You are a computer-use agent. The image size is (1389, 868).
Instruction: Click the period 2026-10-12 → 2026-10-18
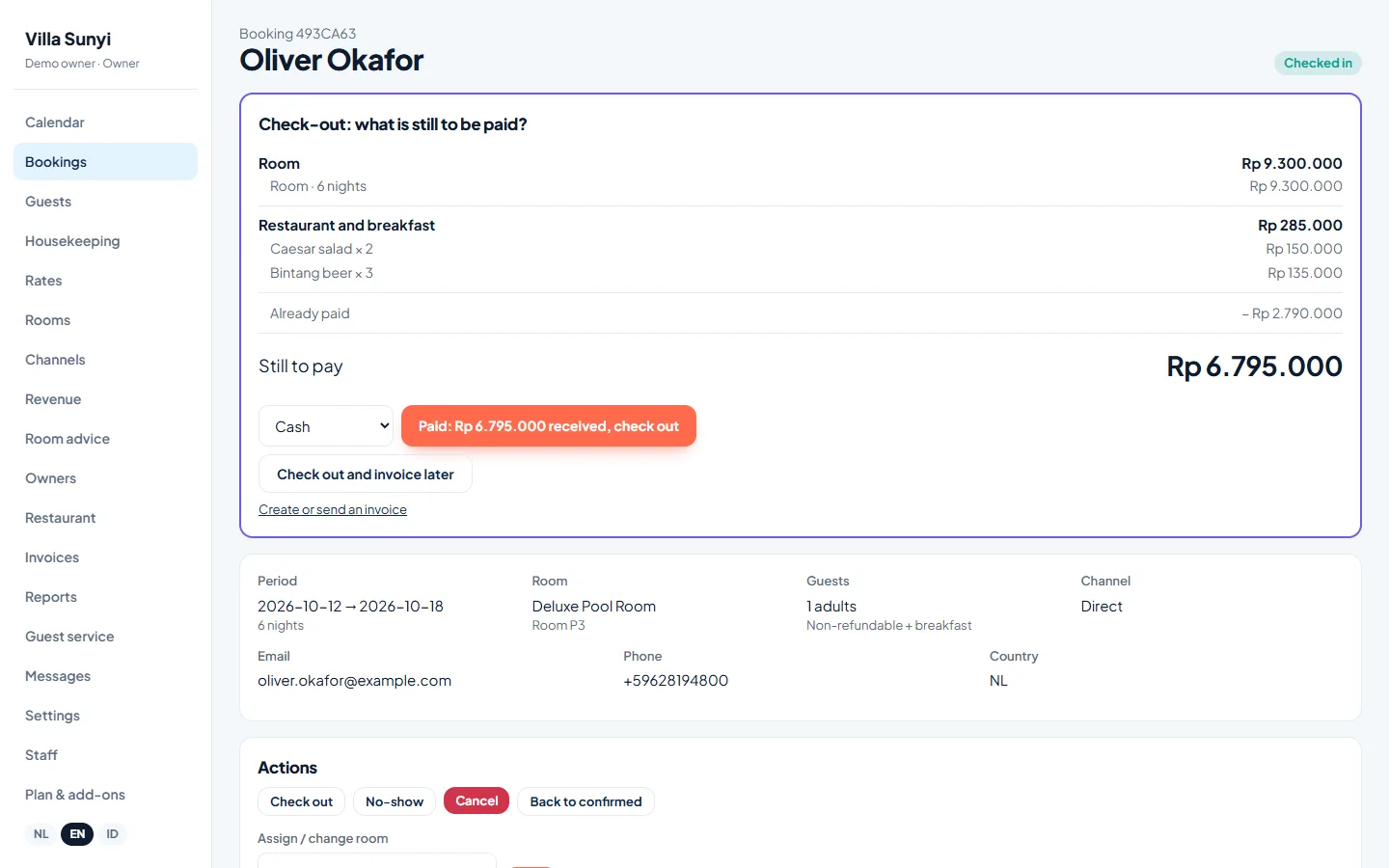pyautogui.click(x=350, y=607)
